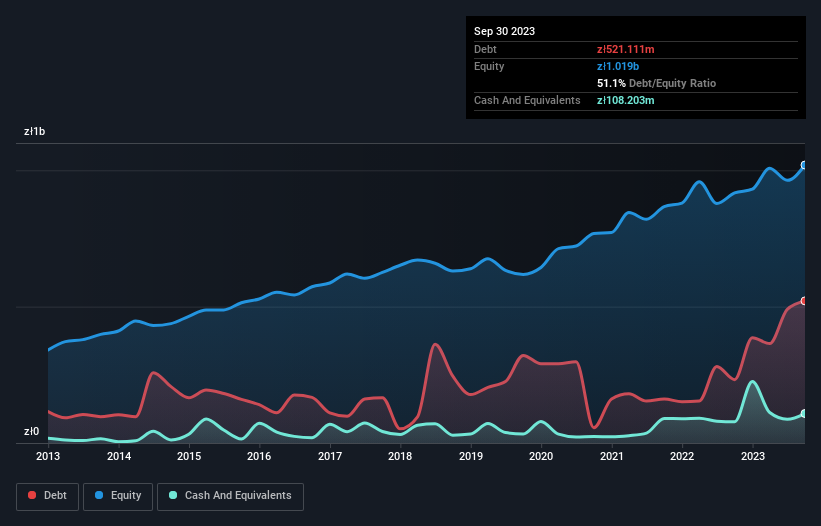Toggle the Equity legend button

[x=118, y=496]
